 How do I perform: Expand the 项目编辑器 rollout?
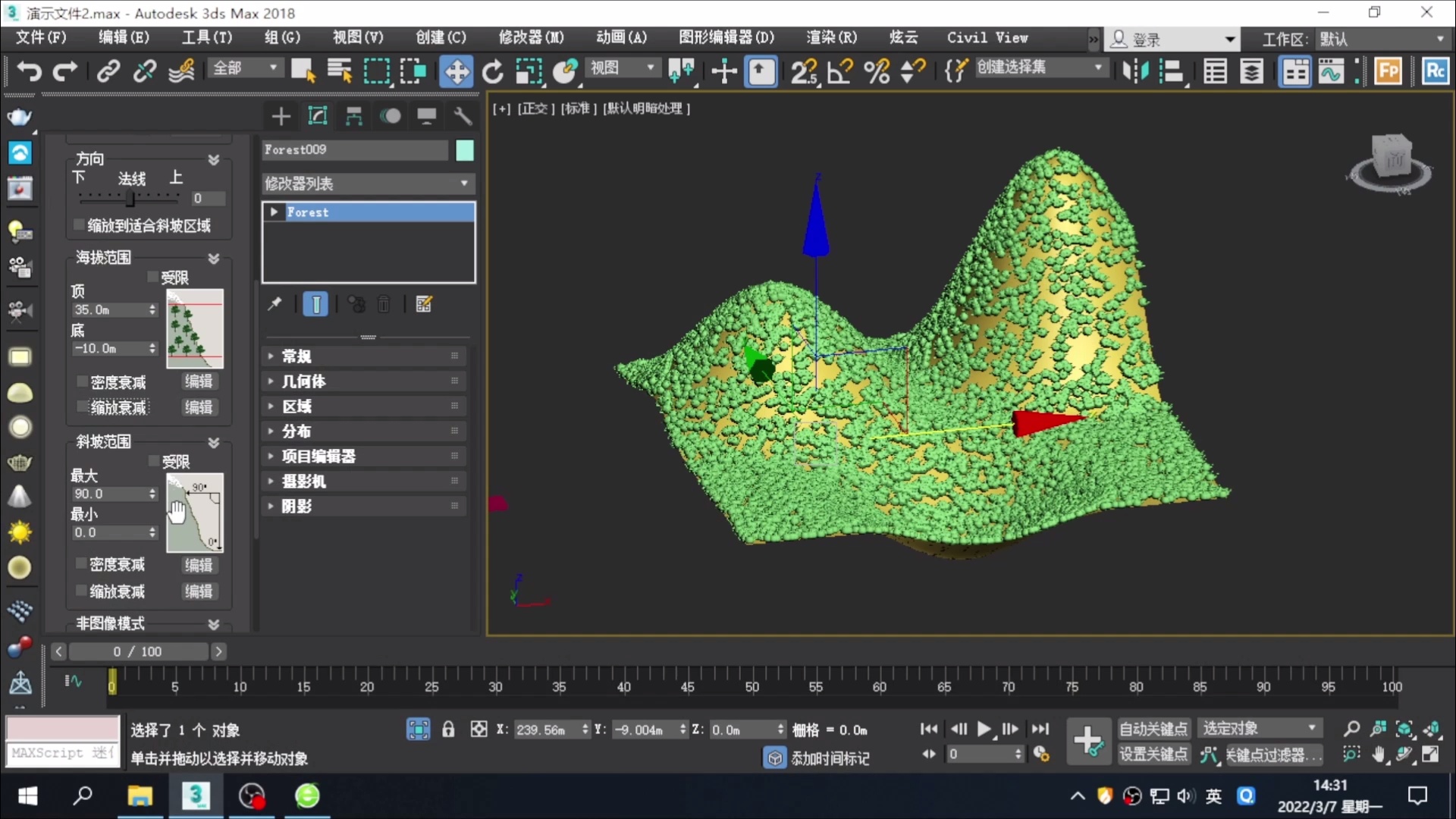point(318,457)
